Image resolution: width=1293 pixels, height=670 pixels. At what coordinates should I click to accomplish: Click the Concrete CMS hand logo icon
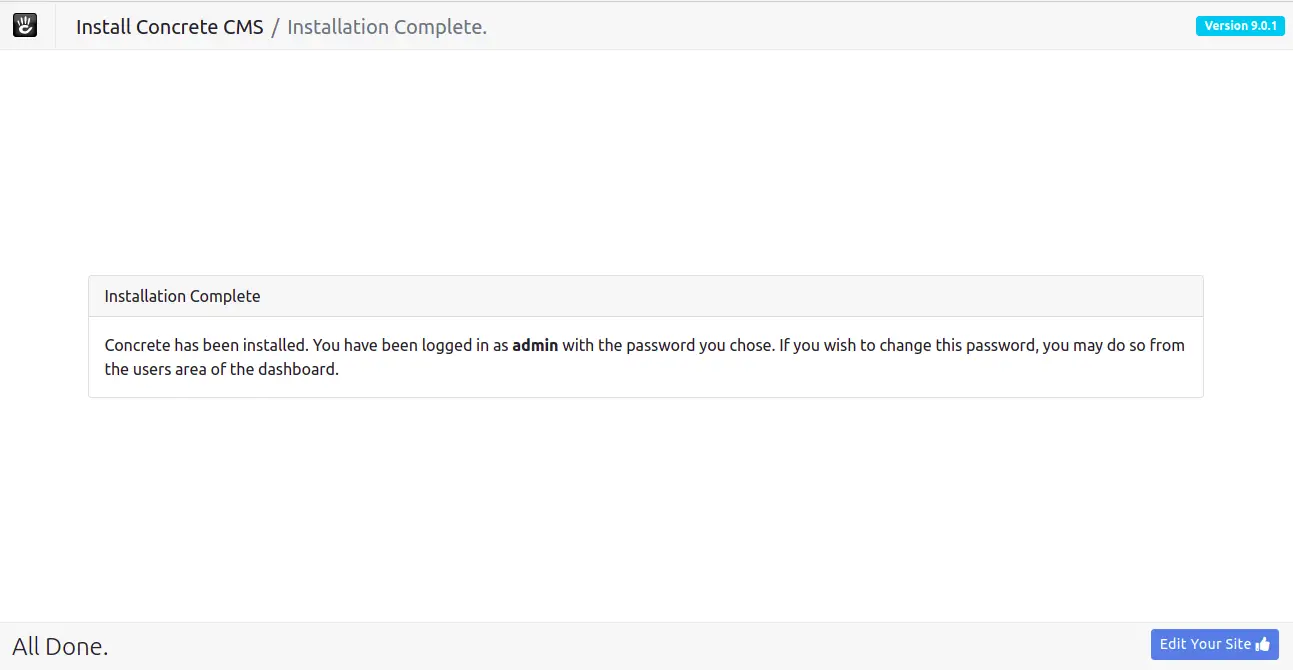pyautogui.click(x=25, y=26)
